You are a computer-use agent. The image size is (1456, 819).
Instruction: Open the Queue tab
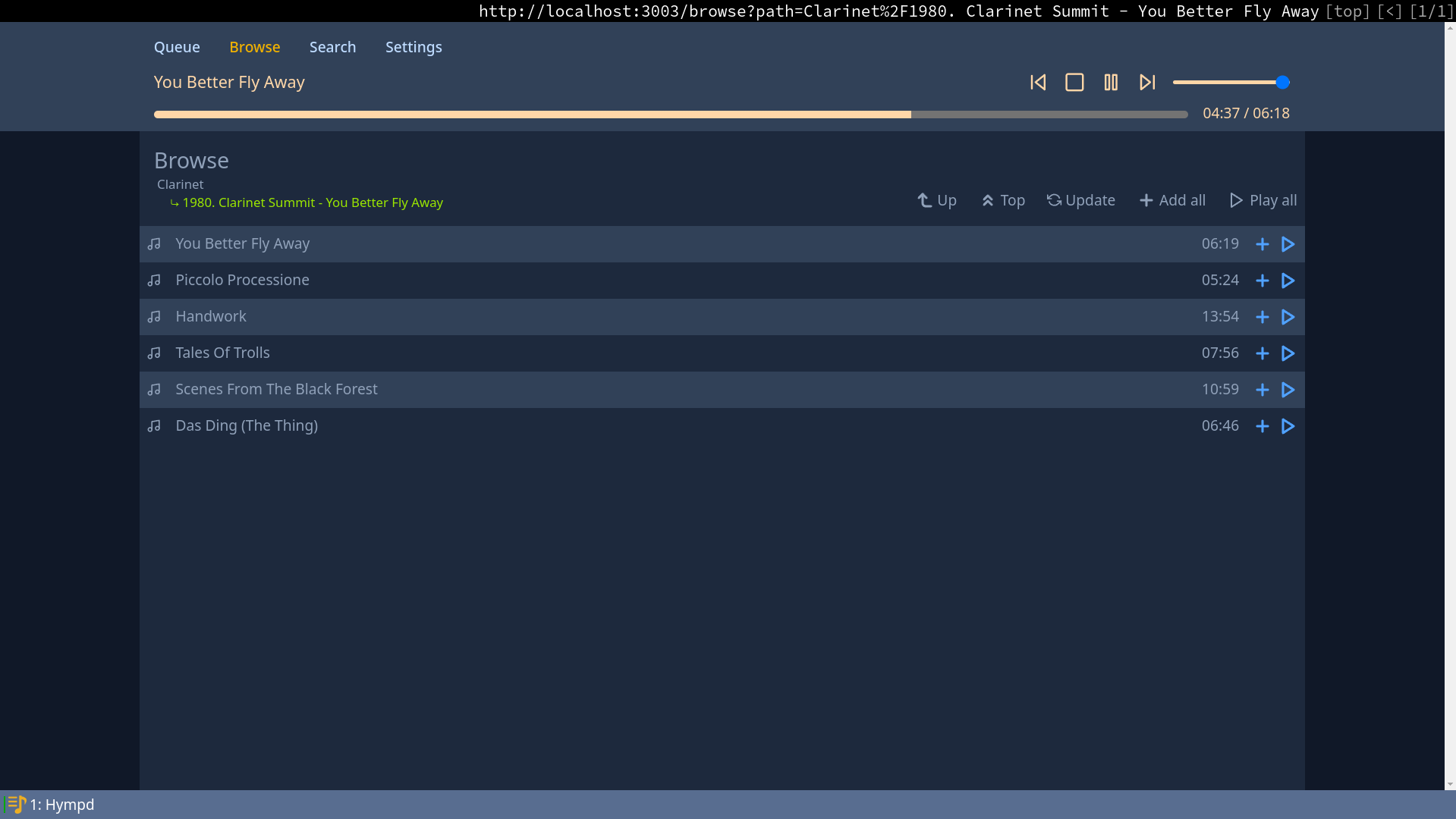point(177,47)
